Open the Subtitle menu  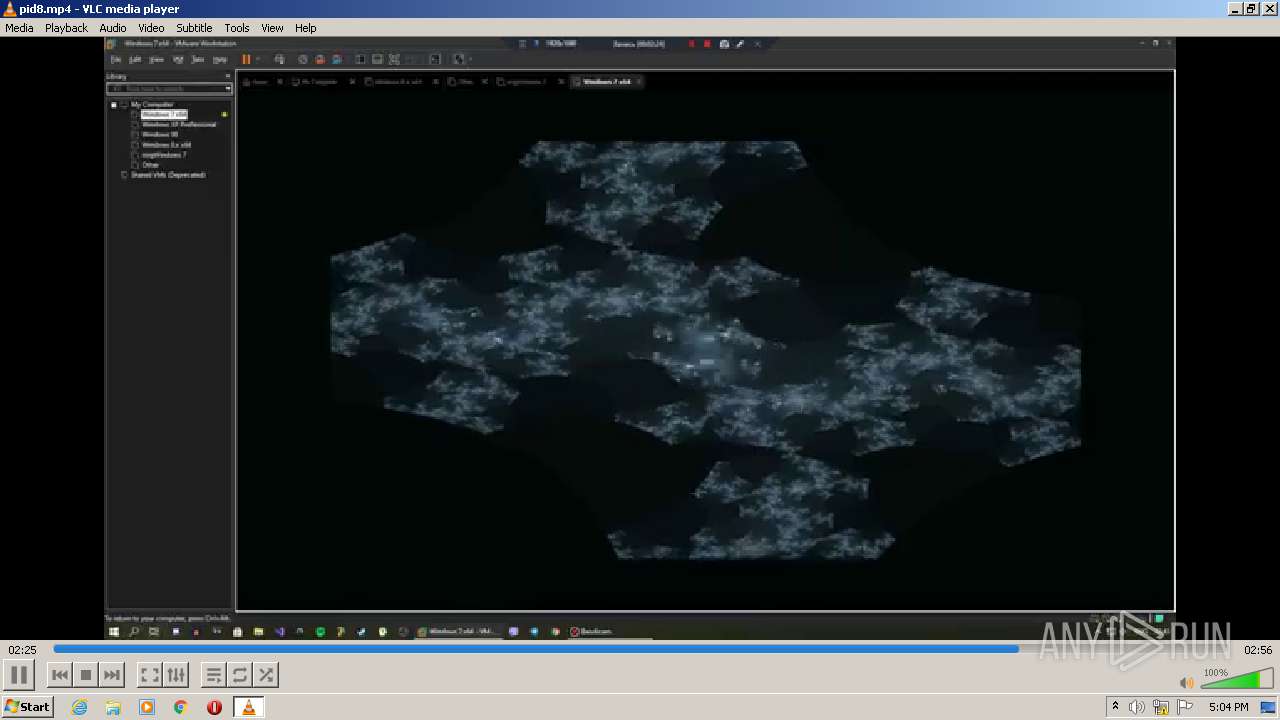pos(194,28)
